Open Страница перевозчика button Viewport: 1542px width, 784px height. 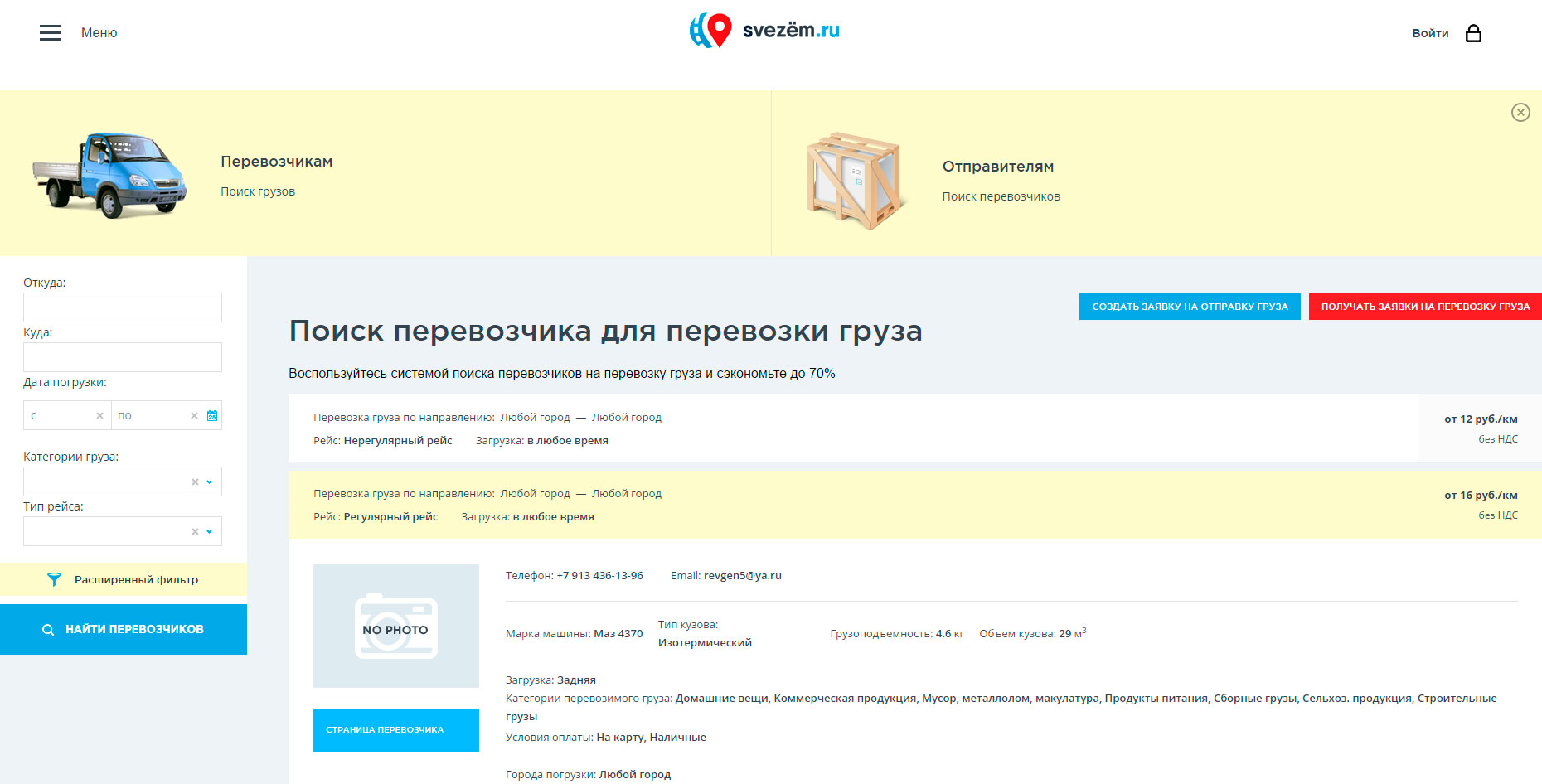396,730
